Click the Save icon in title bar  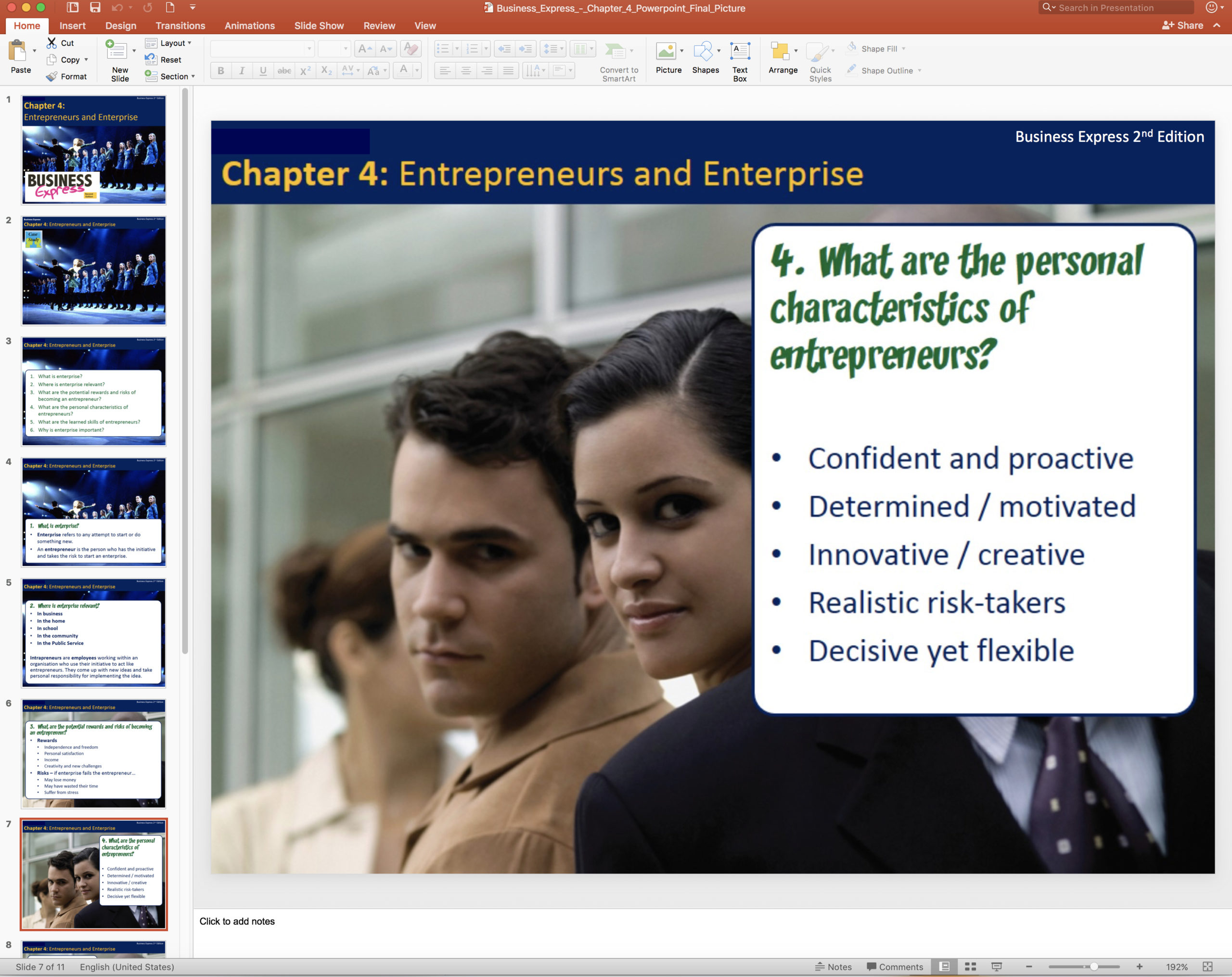(95, 7)
